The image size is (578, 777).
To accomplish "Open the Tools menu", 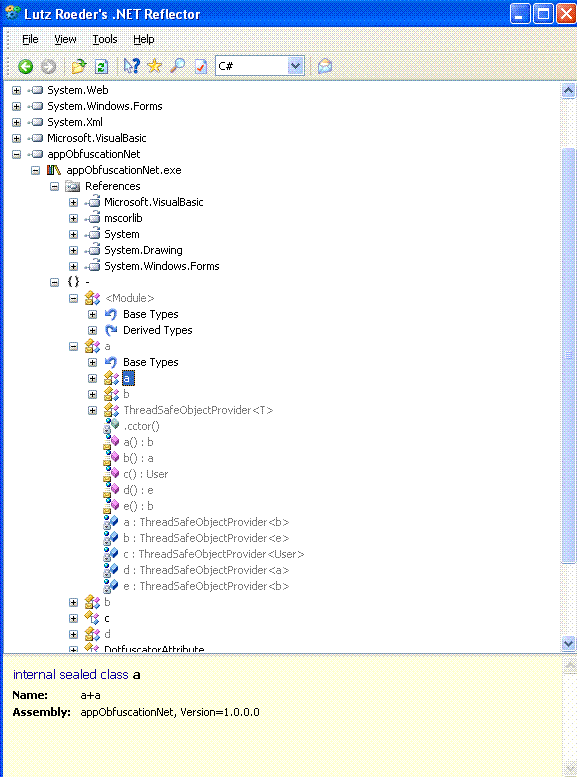I will tap(105, 39).
